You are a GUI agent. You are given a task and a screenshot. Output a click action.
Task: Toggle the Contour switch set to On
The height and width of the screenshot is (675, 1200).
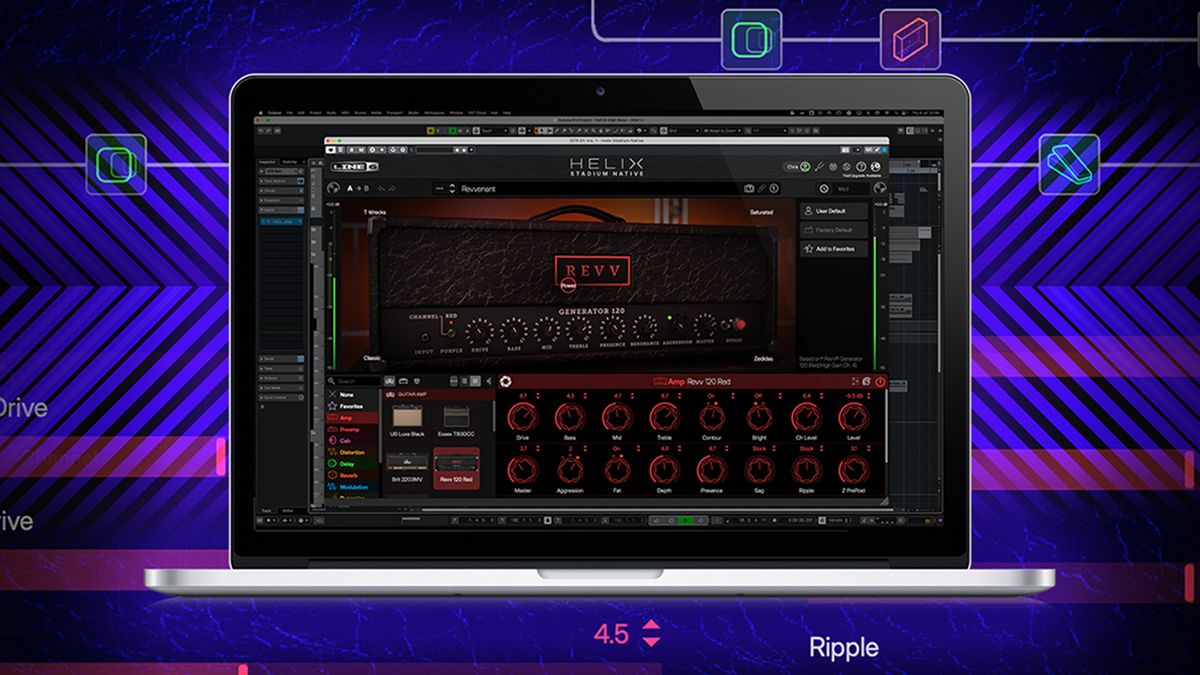712,417
